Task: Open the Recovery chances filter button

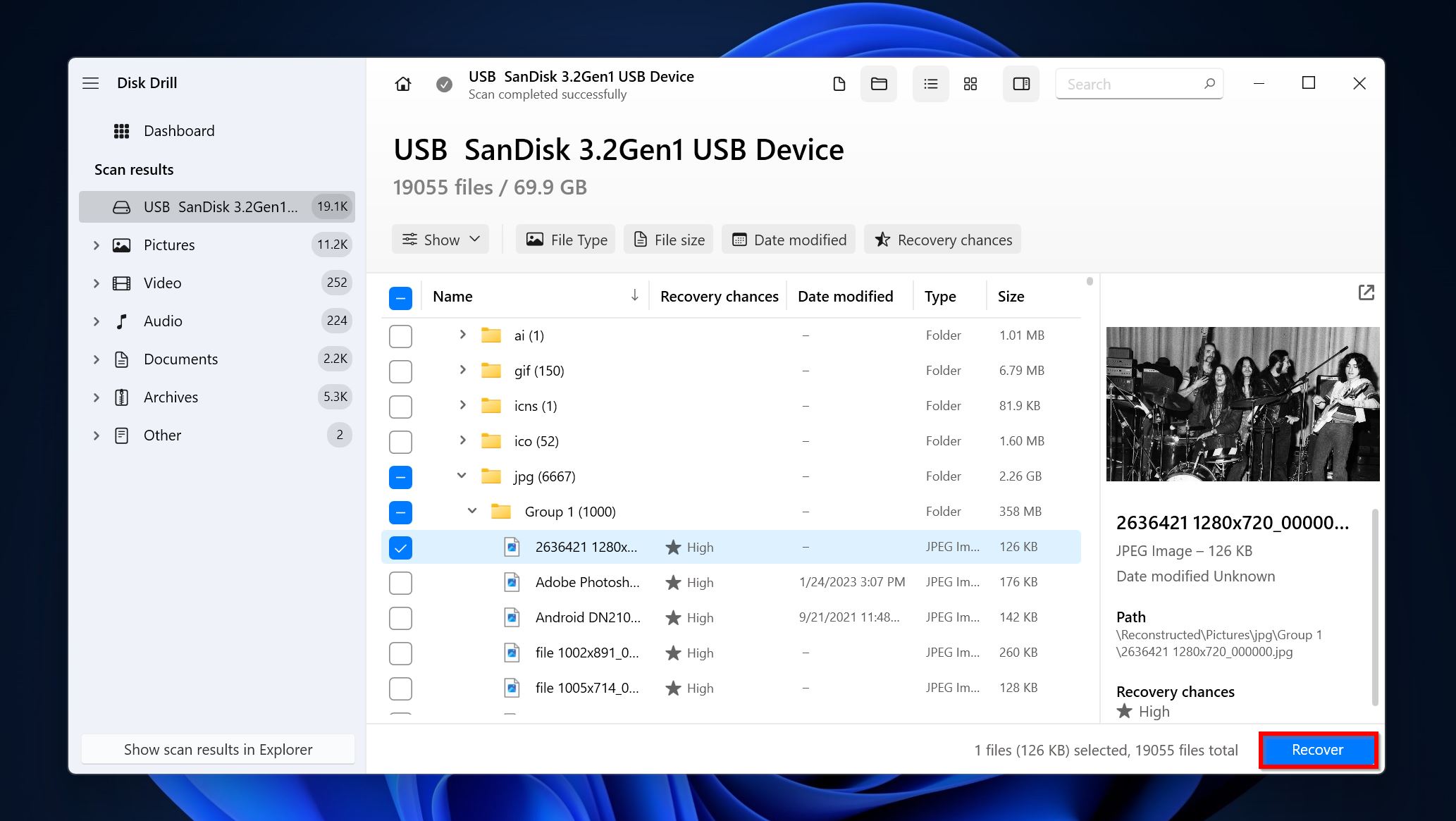Action: point(943,240)
